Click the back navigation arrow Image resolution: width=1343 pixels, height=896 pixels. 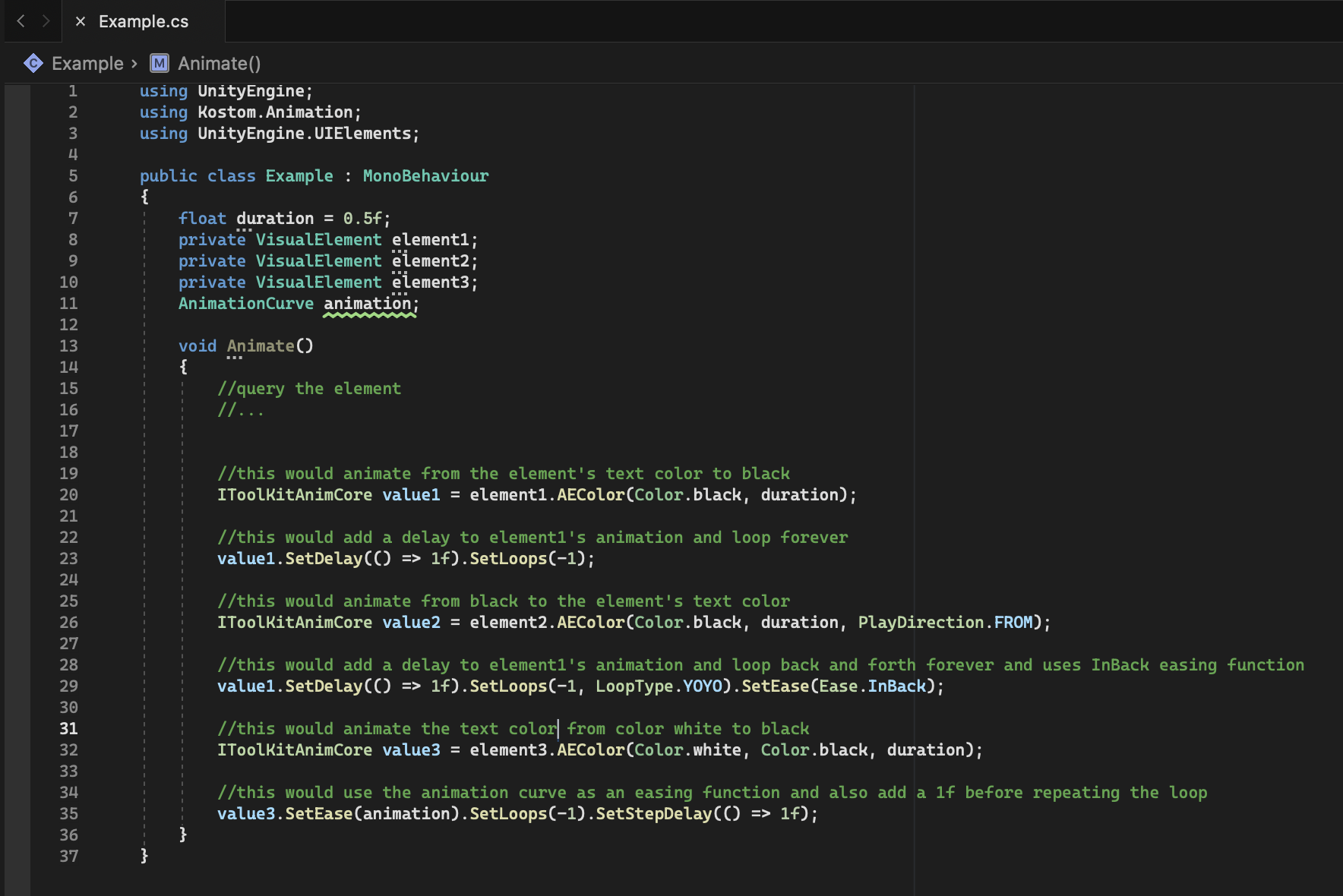(x=21, y=21)
